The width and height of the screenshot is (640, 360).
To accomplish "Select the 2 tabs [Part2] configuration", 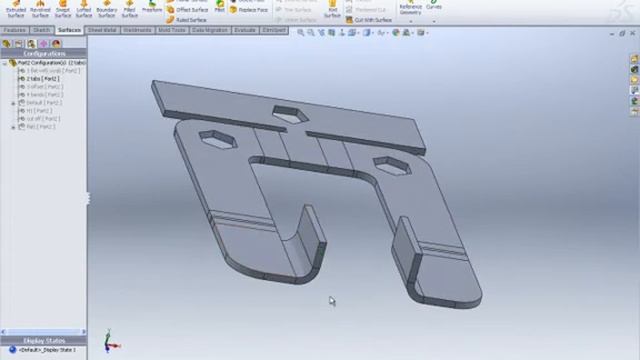I will pos(39,79).
